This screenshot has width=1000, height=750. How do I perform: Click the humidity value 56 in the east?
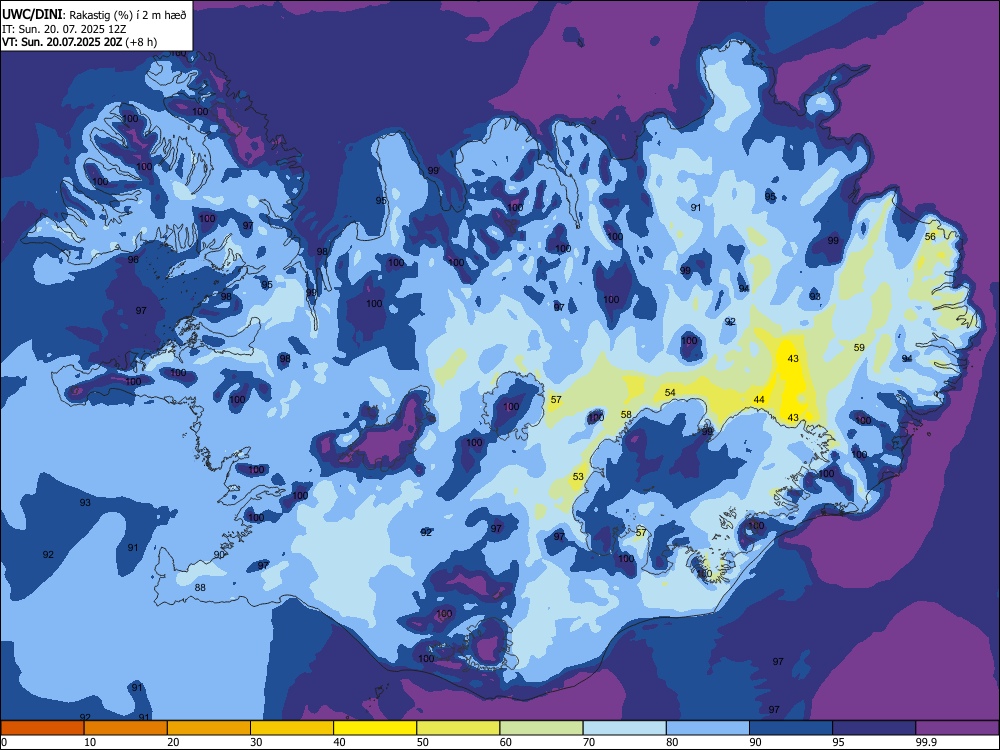click(930, 237)
